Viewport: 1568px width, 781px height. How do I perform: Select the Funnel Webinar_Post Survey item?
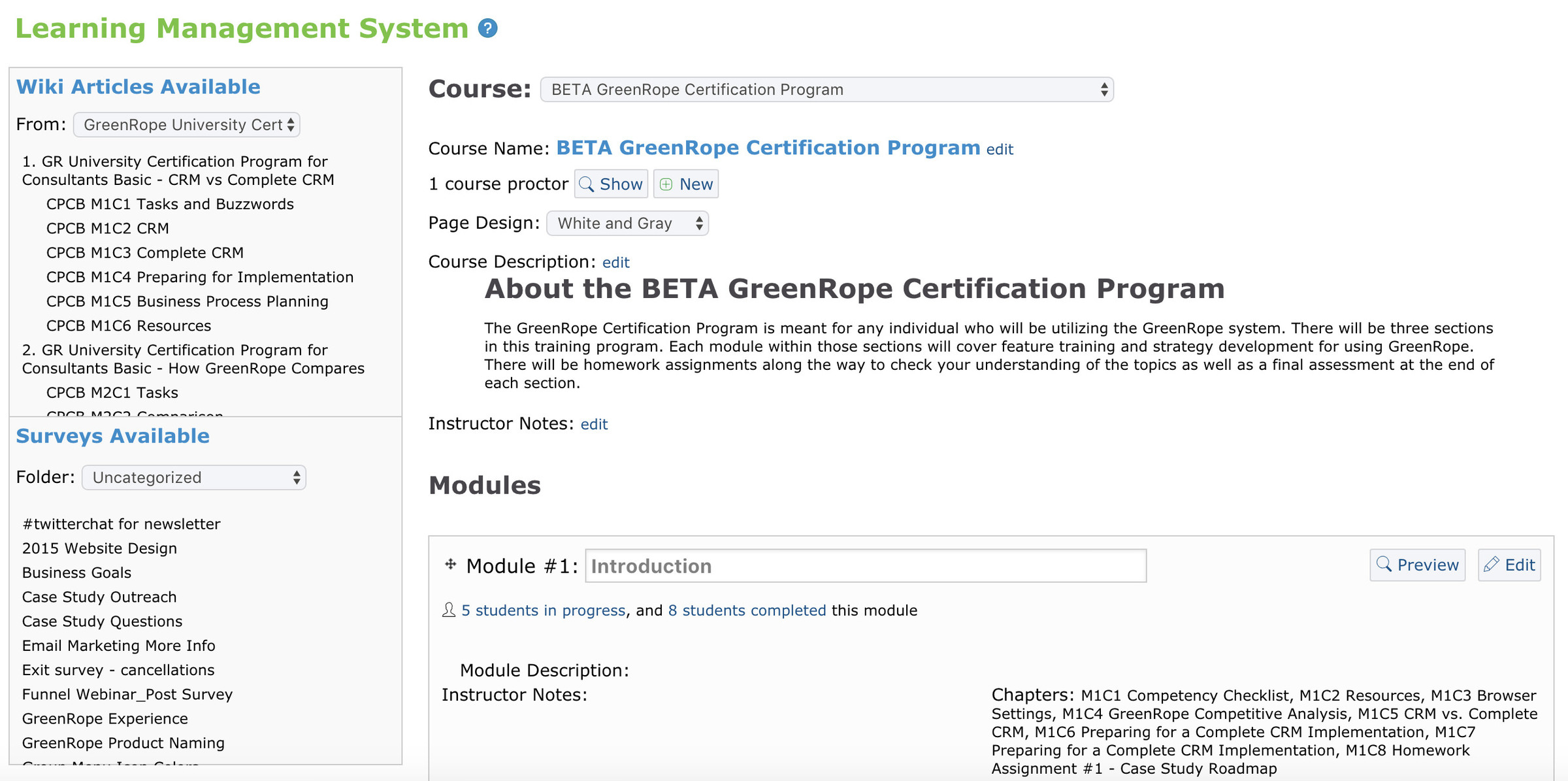click(x=127, y=695)
